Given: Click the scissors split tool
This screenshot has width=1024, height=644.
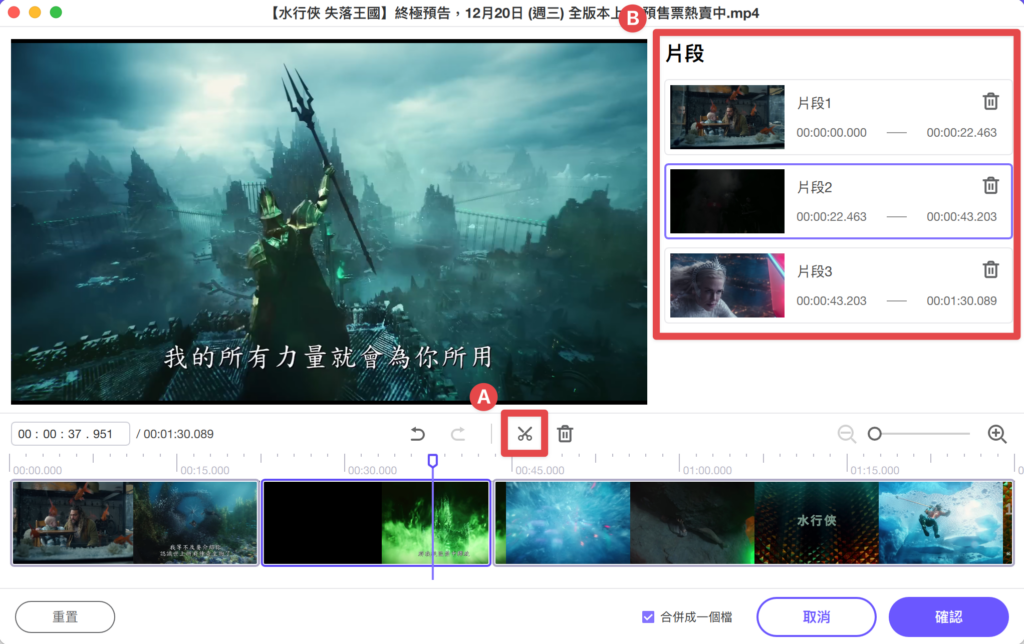Looking at the screenshot, I should point(524,434).
